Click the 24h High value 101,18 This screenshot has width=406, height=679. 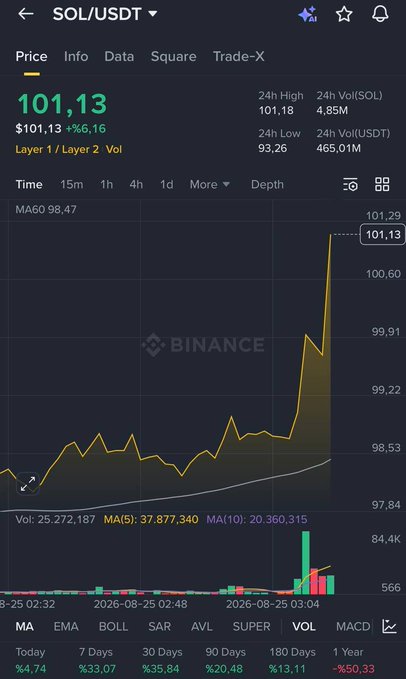click(x=276, y=110)
